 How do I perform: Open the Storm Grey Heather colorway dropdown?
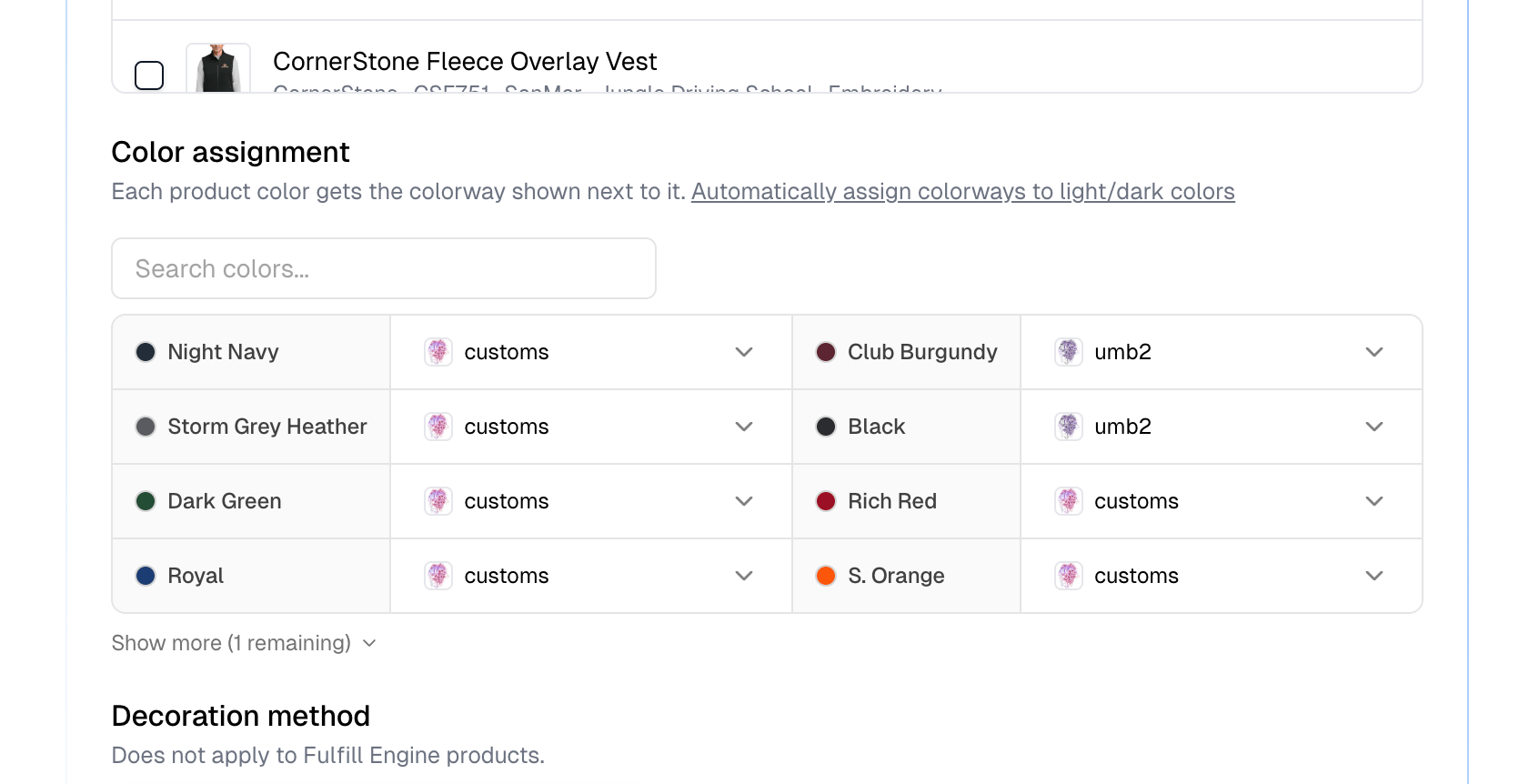click(x=591, y=427)
